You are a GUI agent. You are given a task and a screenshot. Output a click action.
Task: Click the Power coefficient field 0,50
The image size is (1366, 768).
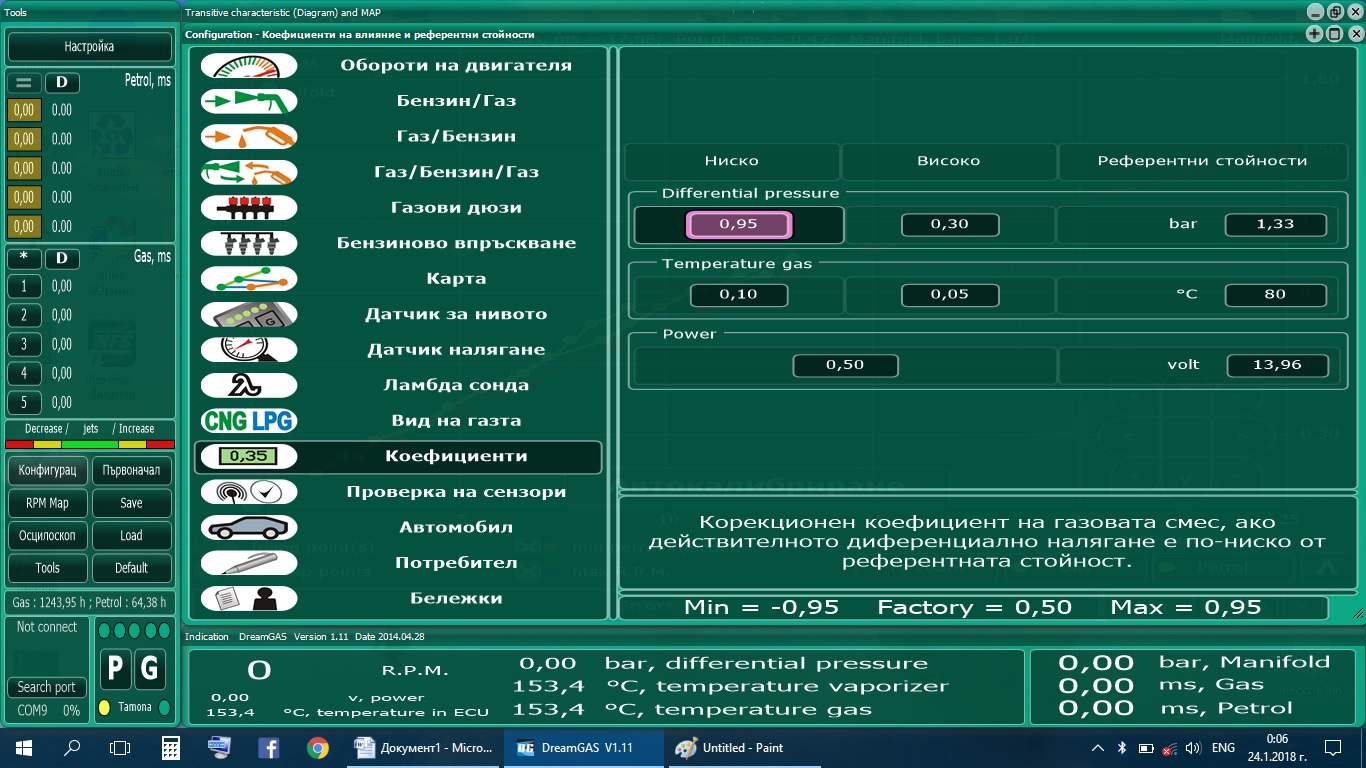[x=845, y=366]
